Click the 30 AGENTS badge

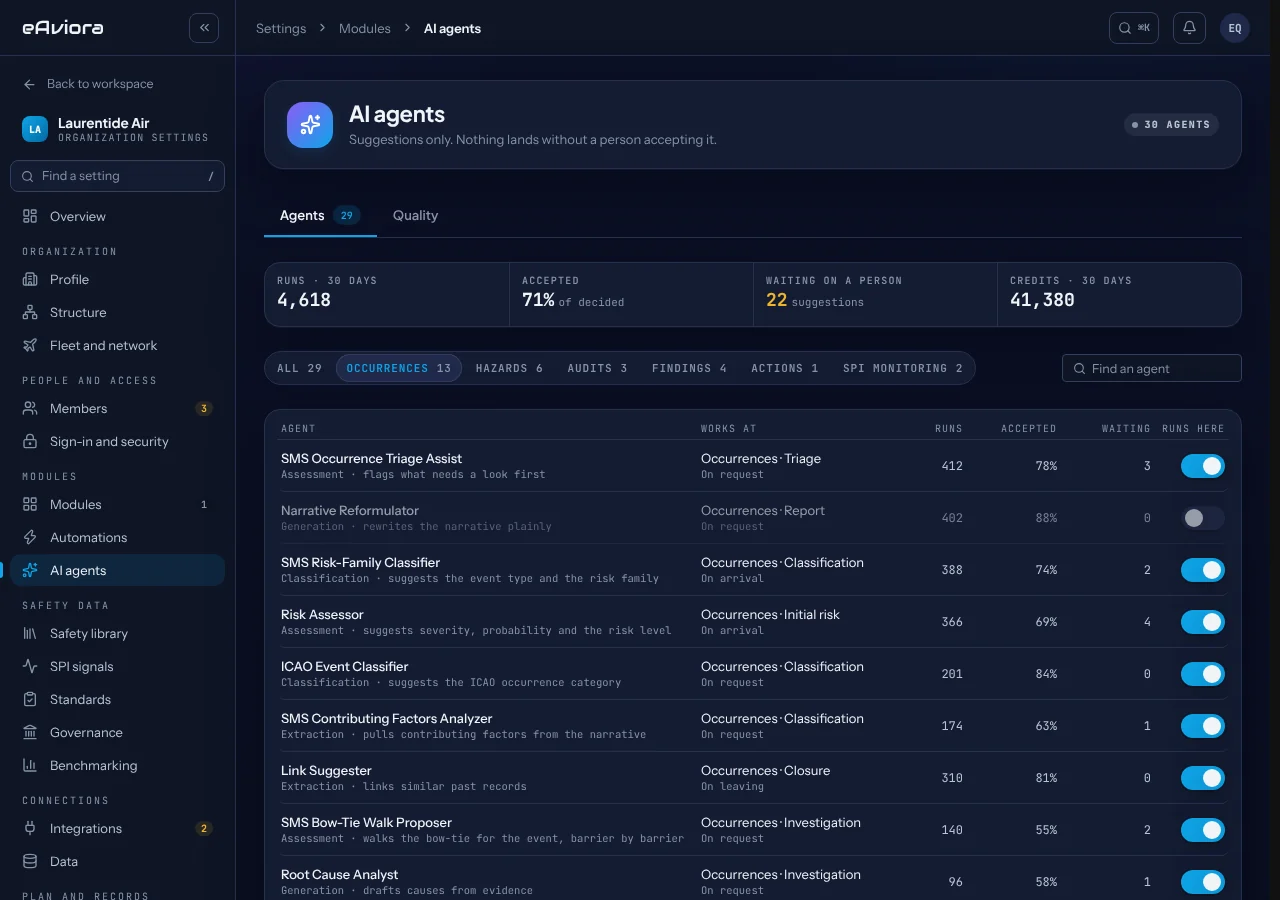(x=1171, y=125)
